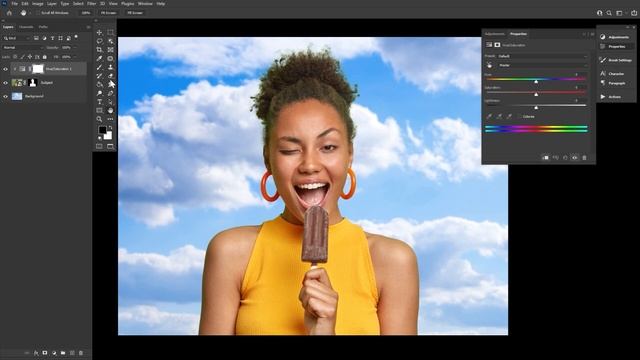Click the Search icon at top right

tap(609, 13)
